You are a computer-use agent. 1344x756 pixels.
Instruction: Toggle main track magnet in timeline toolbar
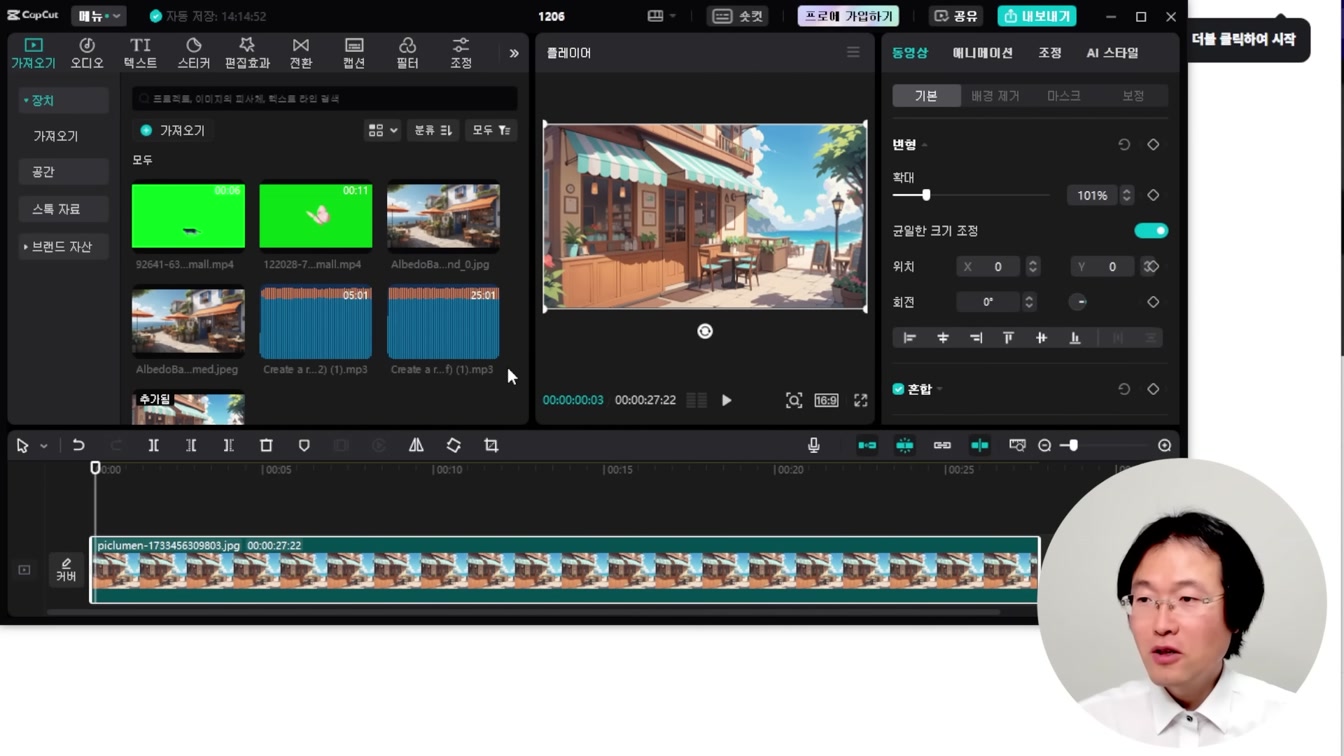point(867,445)
